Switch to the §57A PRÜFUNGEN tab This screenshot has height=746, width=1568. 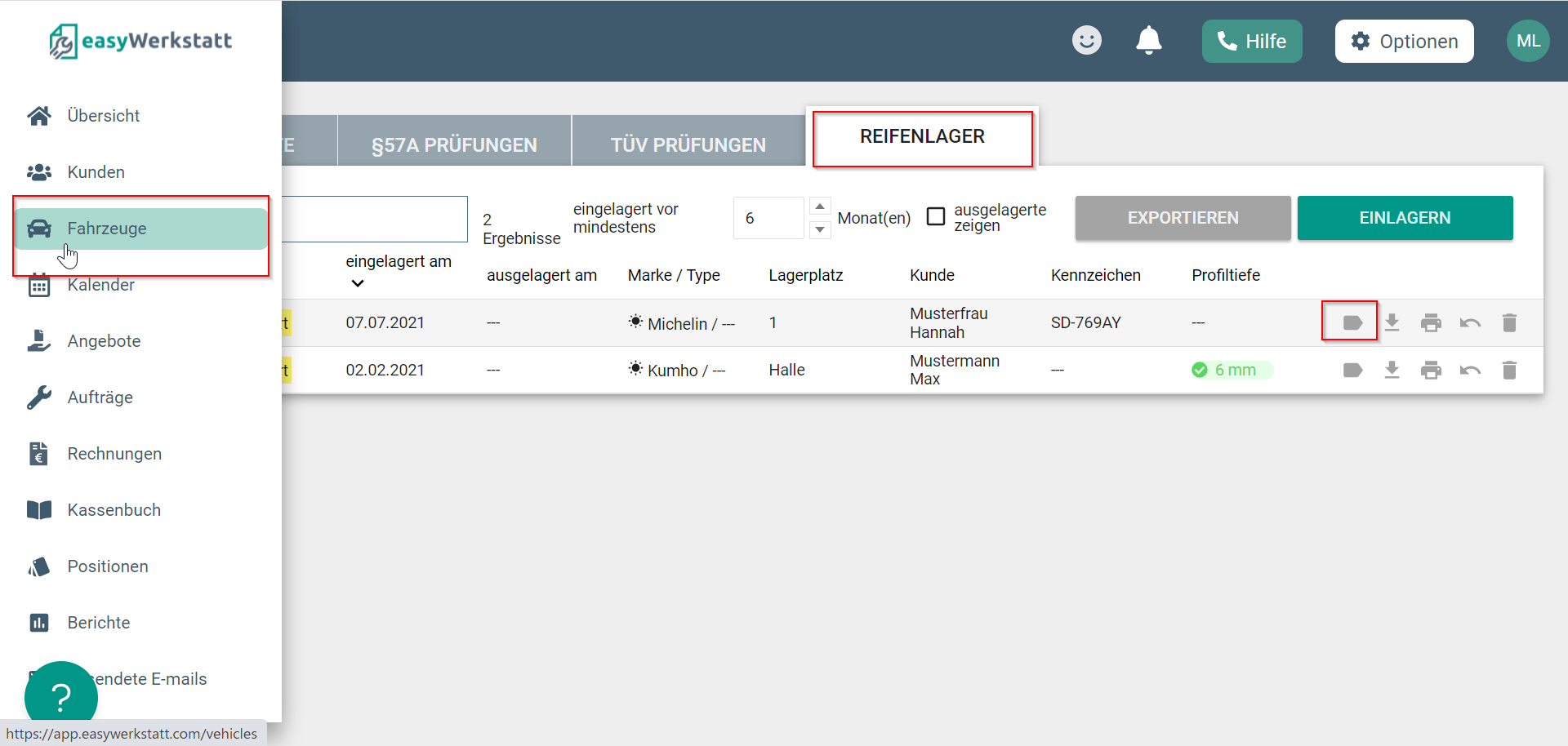[454, 140]
